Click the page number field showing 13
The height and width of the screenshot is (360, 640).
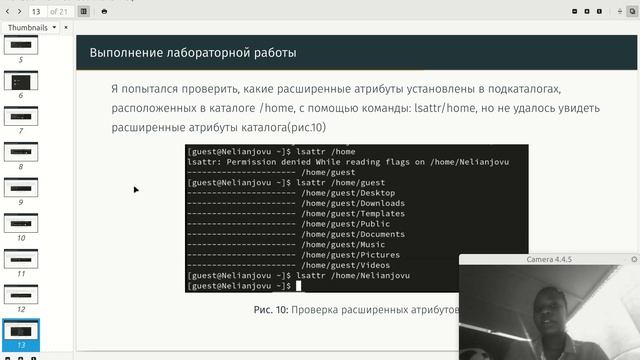click(x=37, y=12)
